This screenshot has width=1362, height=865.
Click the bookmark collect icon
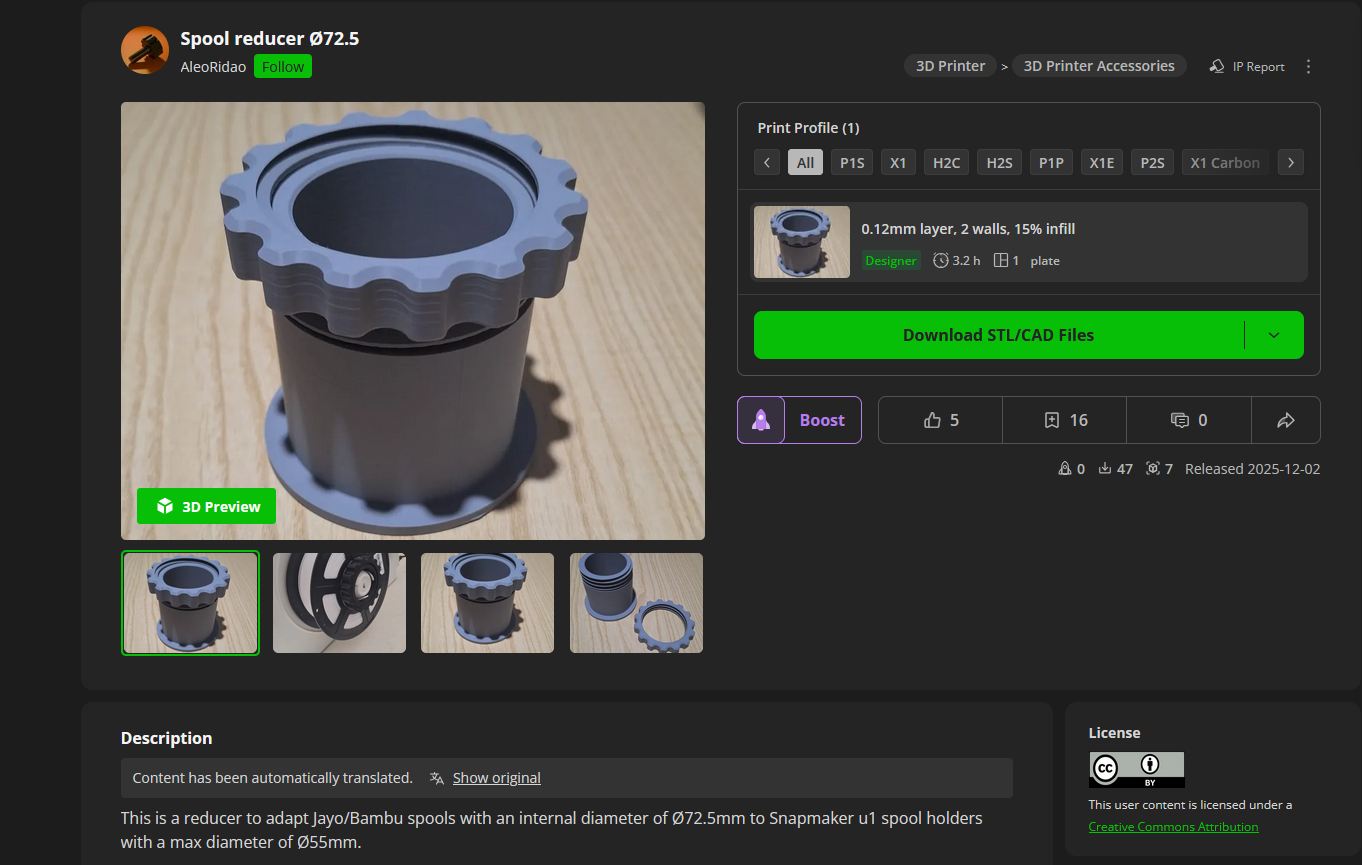(x=1051, y=420)
